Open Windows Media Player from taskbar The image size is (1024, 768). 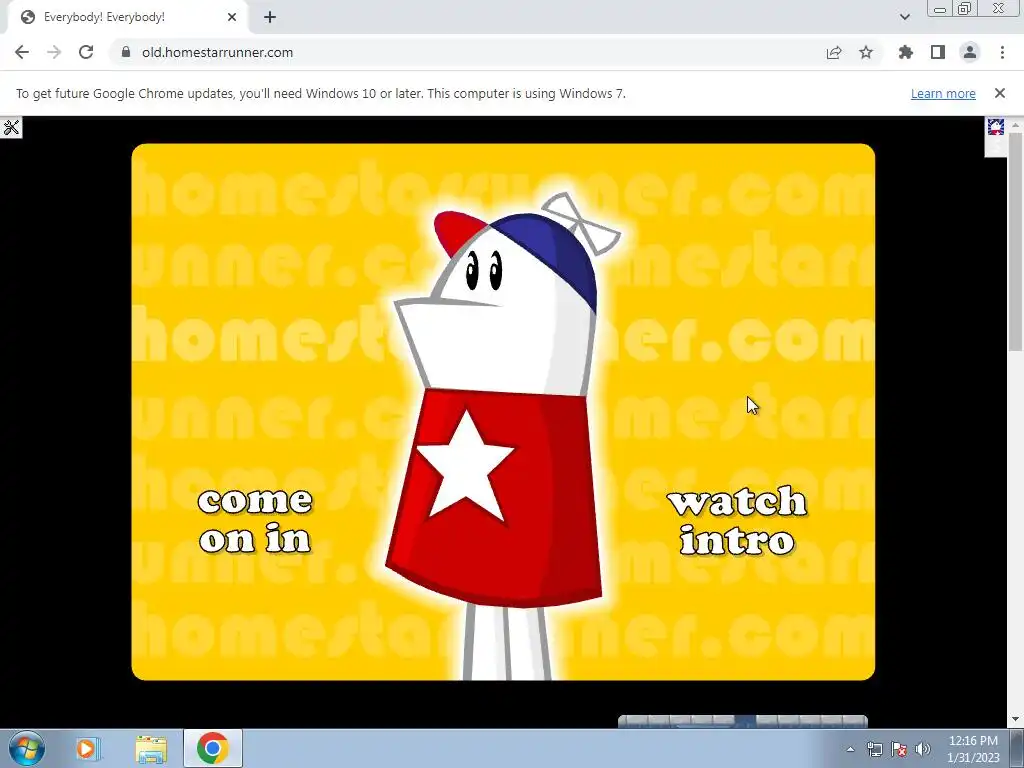pos(87,748)
